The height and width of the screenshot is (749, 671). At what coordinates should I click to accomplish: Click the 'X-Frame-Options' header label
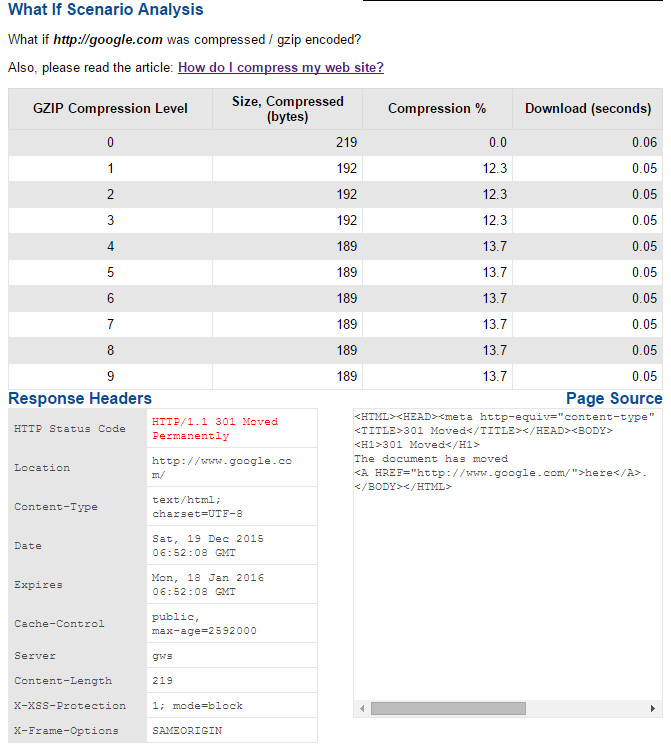(66, 730)
